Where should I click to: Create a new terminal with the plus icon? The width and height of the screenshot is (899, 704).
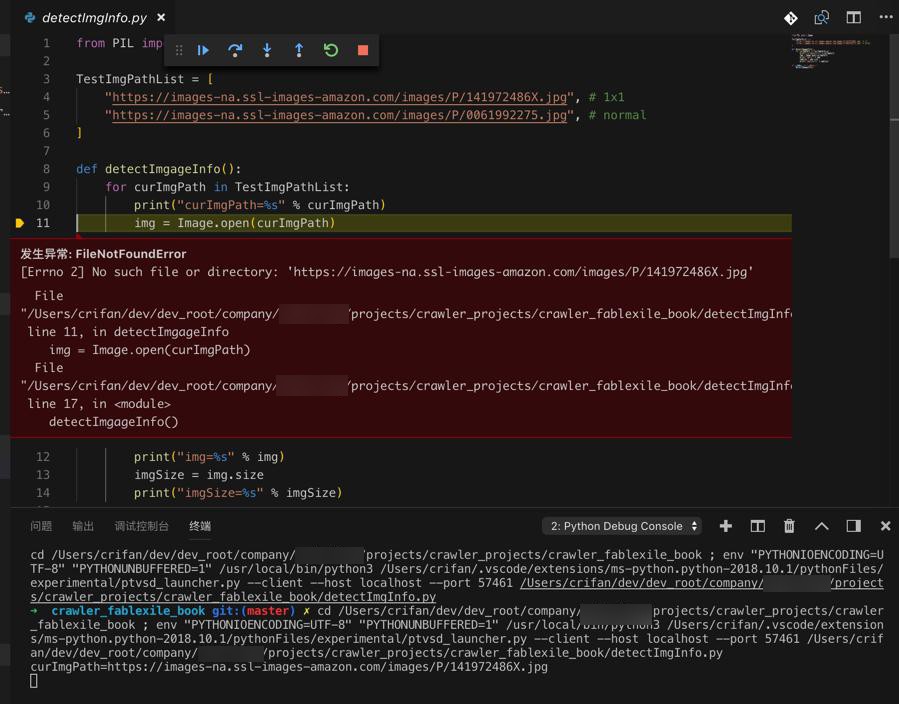(726, 526)
